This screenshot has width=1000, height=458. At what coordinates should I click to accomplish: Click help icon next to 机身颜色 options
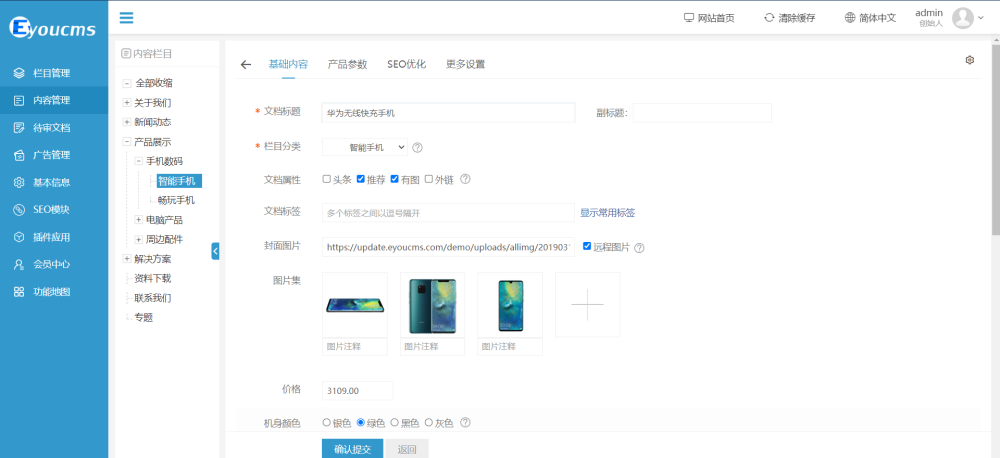coord(466,422)
